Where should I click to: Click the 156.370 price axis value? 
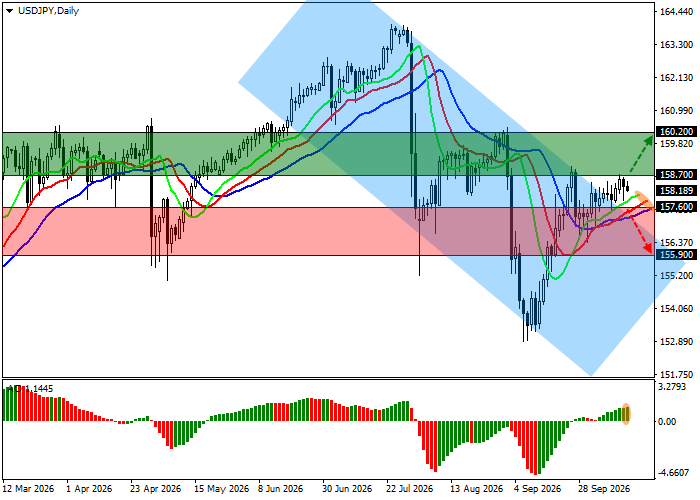pos(676,242)
